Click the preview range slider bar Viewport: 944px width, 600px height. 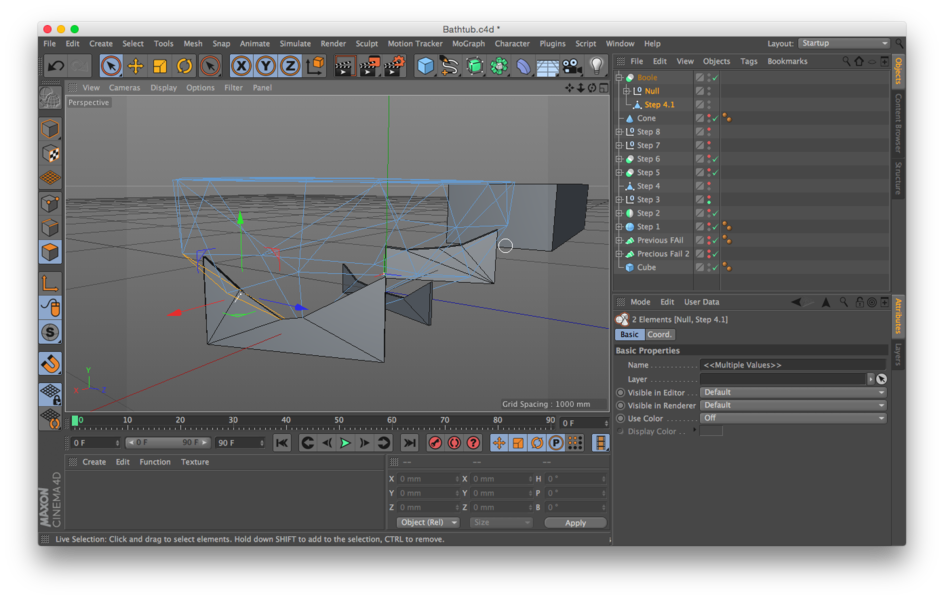[x=168, y=442]
